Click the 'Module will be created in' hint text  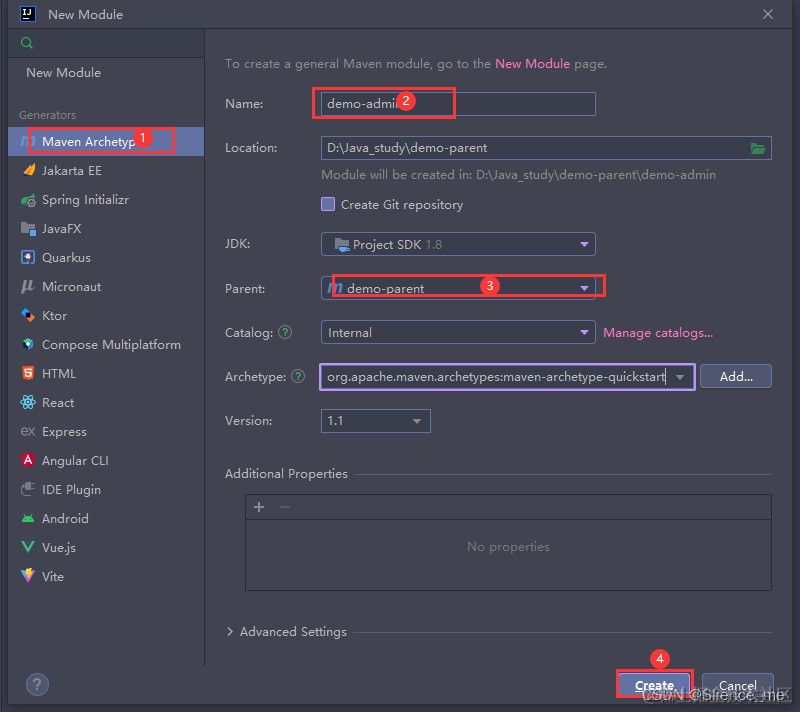tap(518, 175)
